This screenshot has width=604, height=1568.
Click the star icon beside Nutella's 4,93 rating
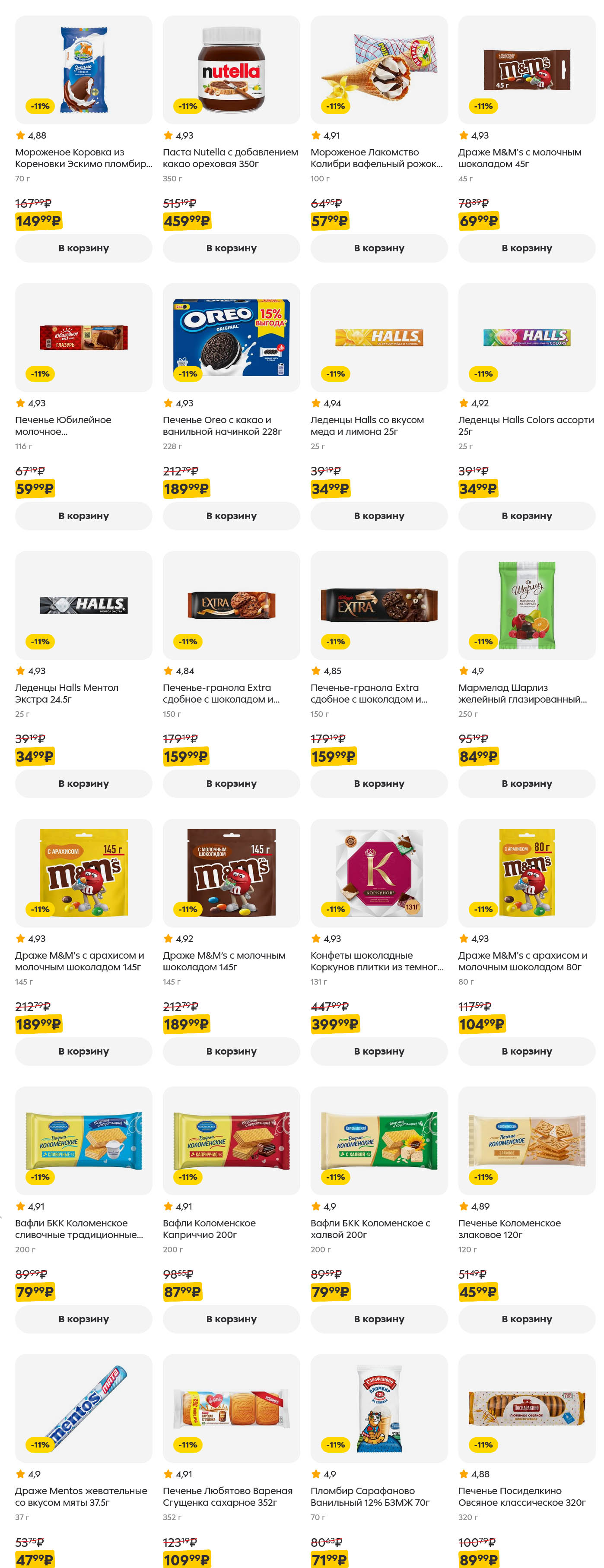click(x=168, y=135)
